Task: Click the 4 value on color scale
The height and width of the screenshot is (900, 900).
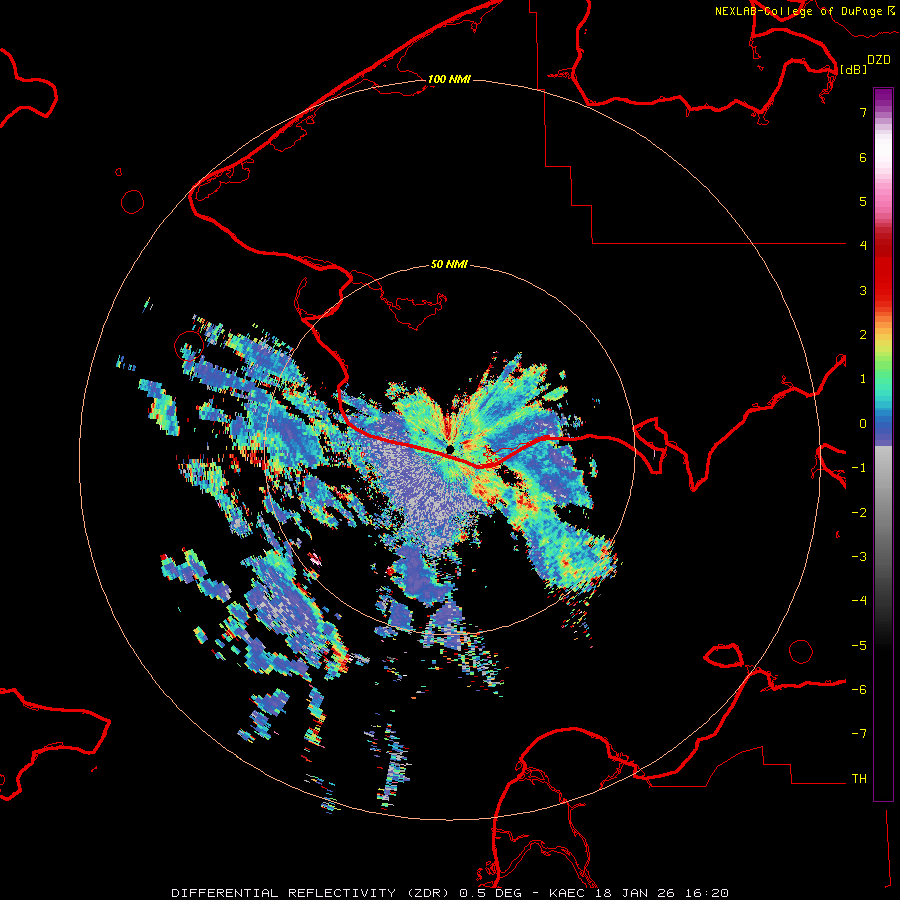Action: pyautogui.click(x=863, y=246)
